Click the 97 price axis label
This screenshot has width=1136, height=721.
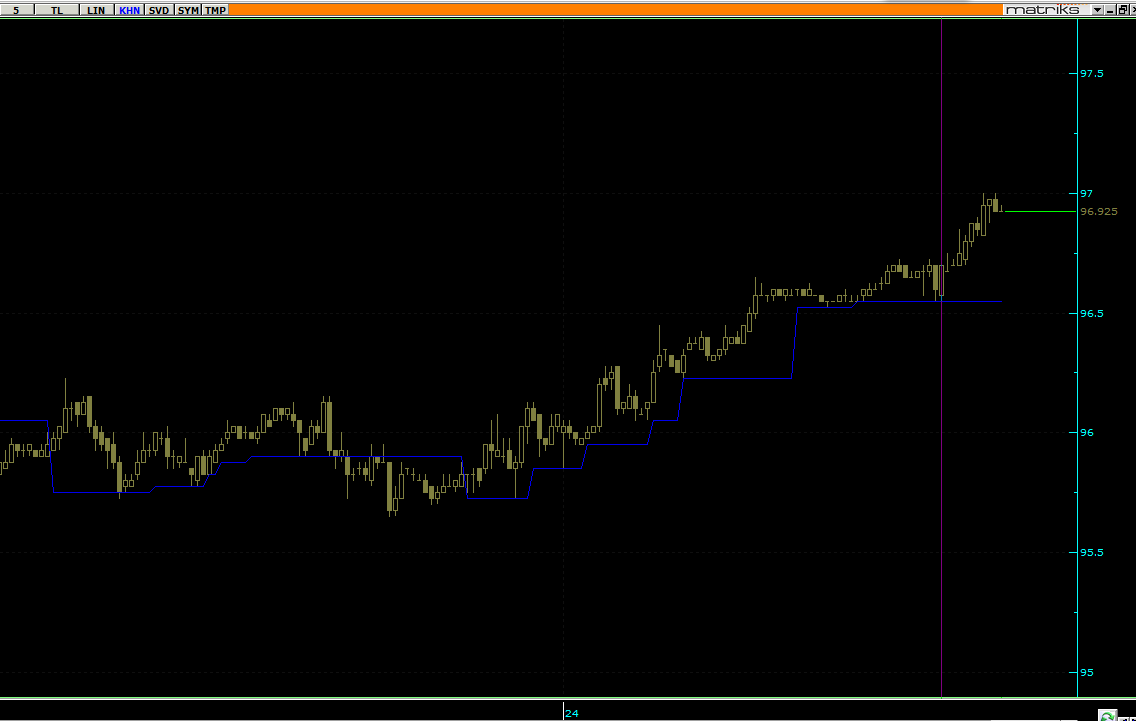pos(1086,193)
